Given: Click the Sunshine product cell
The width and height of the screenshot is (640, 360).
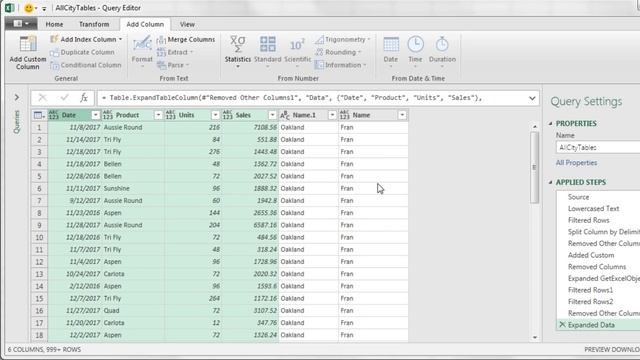Looking at the screenshot, I should tap(133, 188).
